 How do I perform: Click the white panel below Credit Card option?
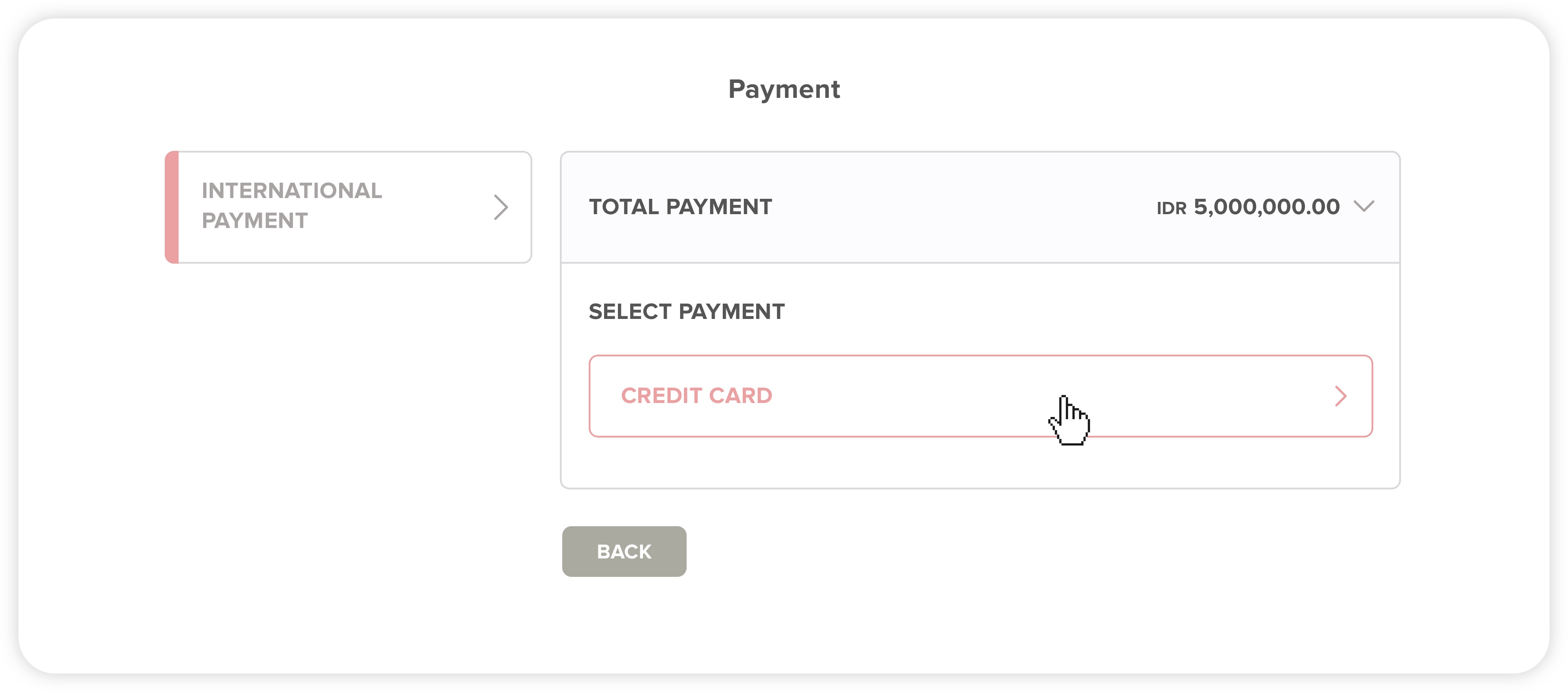pos(980,462)
